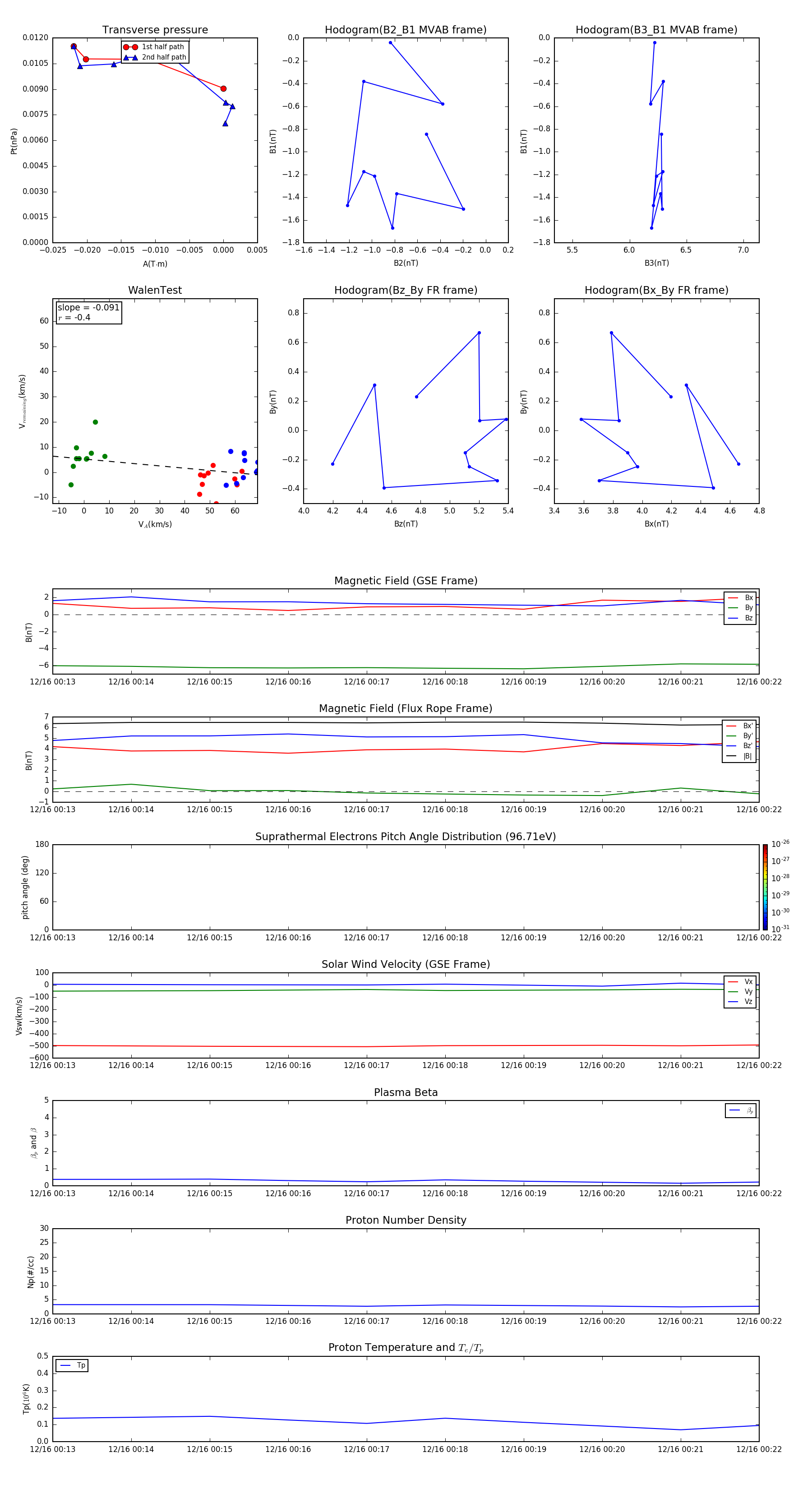Viewport: 812px width, 1489px height.
Task: Click the red Vx line in velocity plot
Action: coord(406,1045)
